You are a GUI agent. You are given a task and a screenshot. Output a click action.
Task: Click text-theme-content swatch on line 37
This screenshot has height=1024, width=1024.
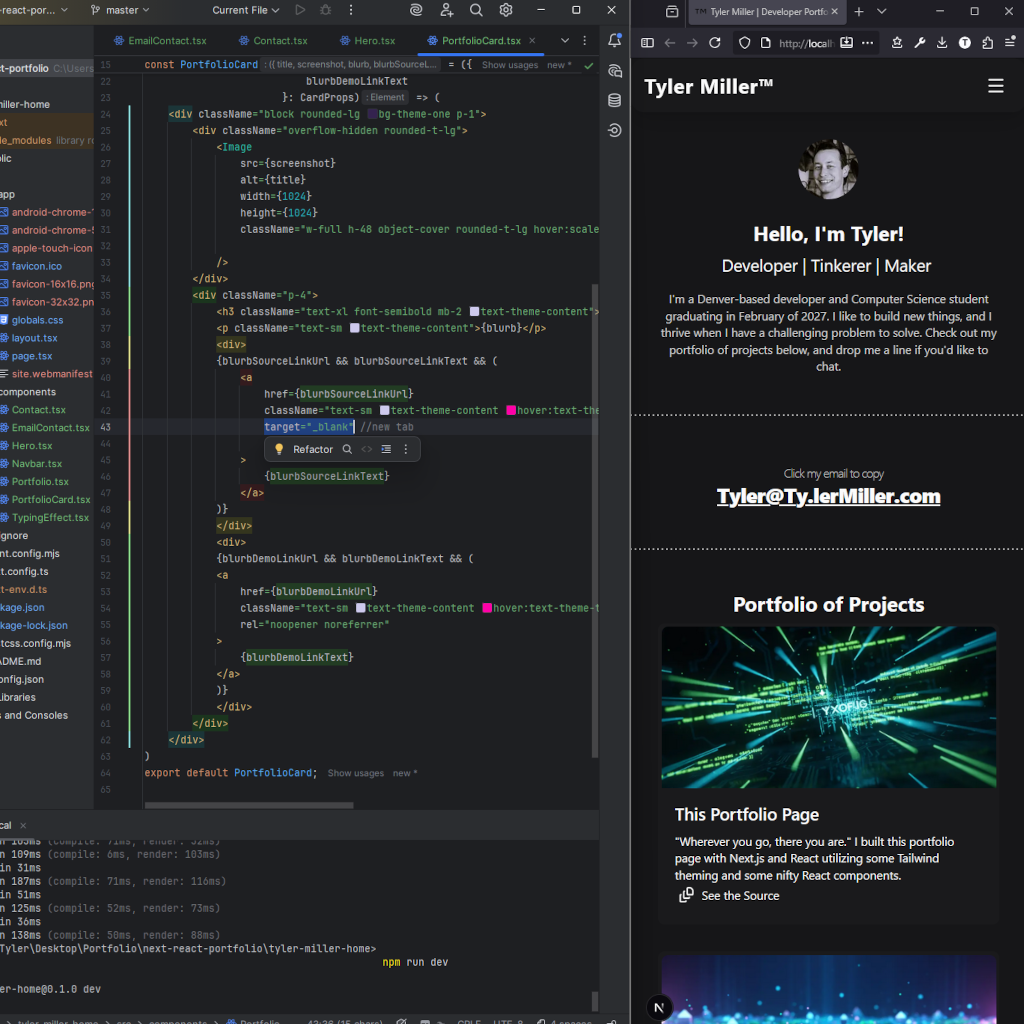click(x=355, y=328)
